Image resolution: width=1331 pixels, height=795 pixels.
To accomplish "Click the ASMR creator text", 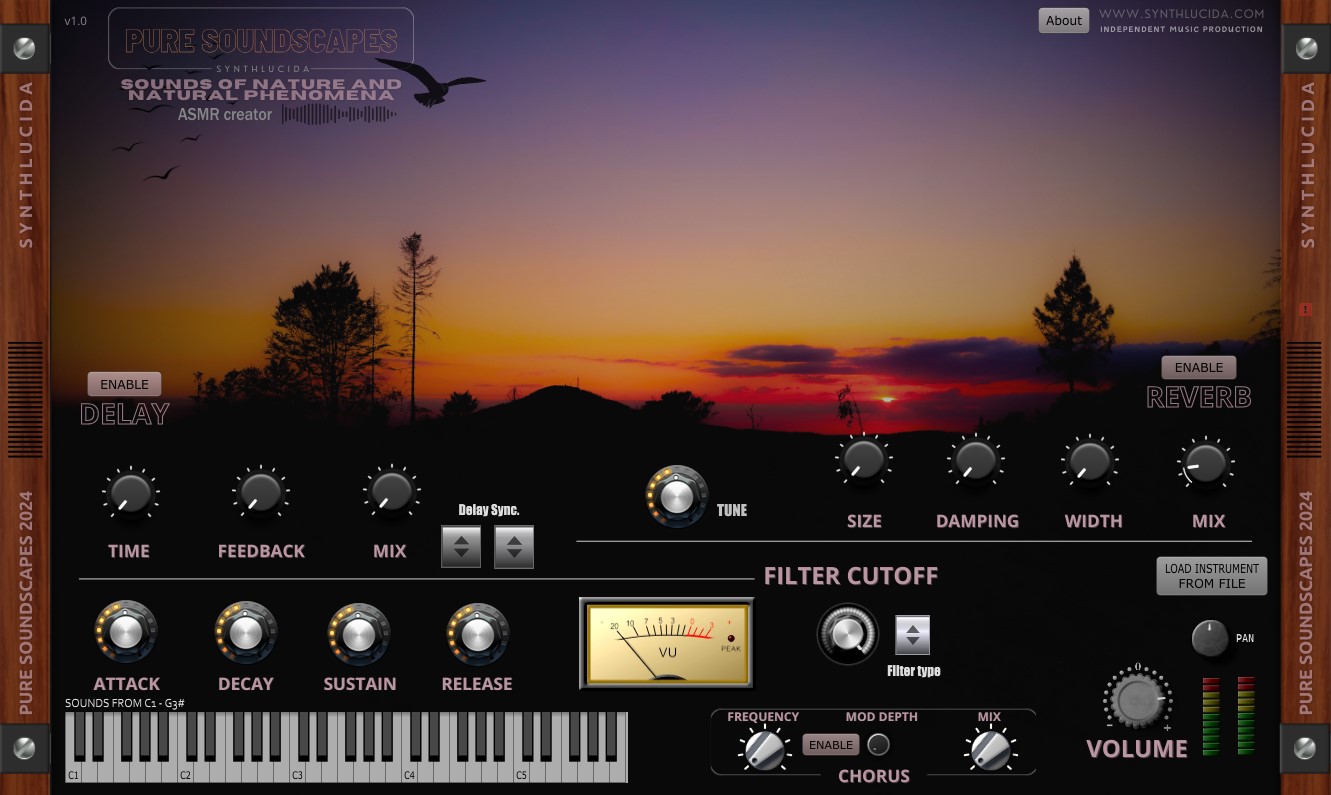I will point(225,115).
